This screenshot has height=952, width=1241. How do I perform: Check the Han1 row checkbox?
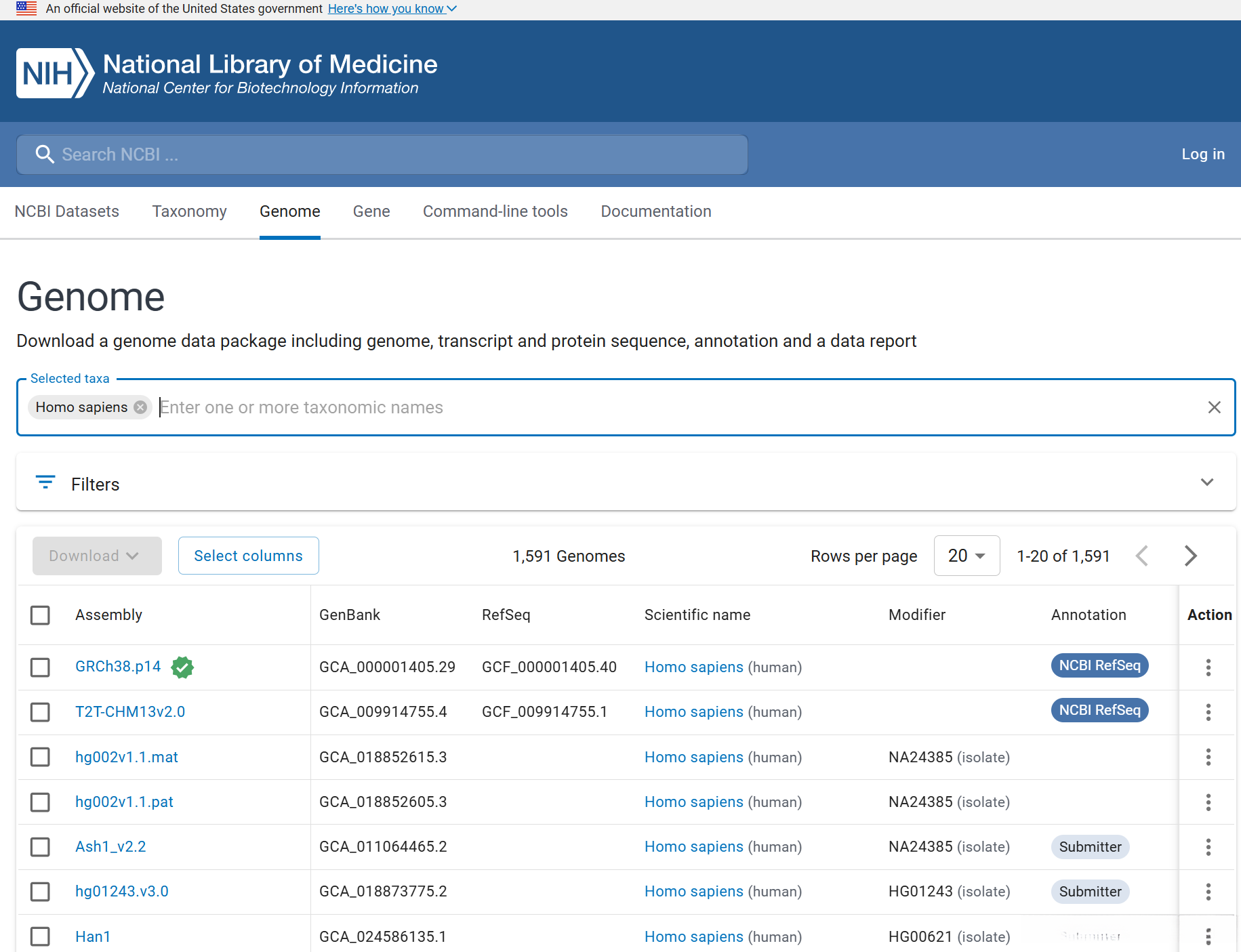pos(40,936)
